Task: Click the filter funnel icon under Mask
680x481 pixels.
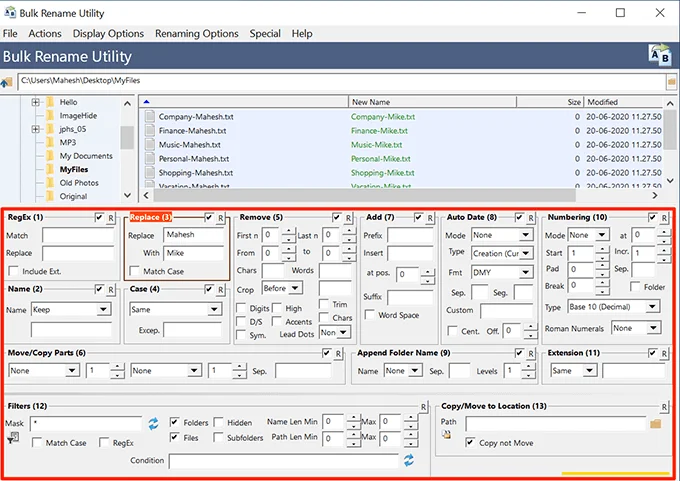Action: [x=13, y=438]
